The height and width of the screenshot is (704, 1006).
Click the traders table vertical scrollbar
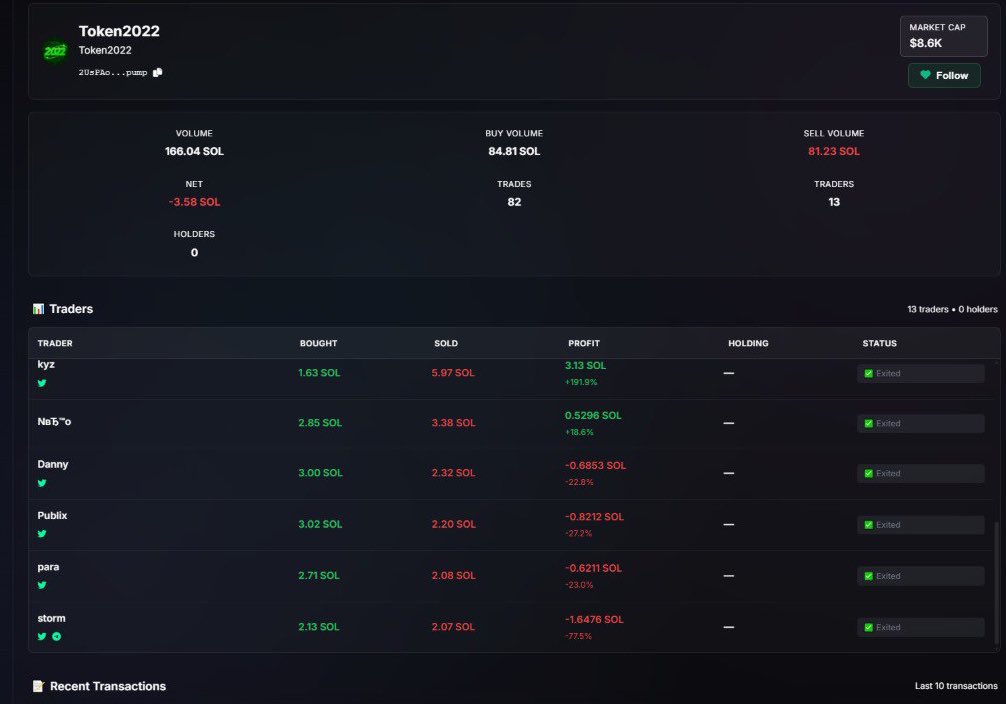(996, 581)
